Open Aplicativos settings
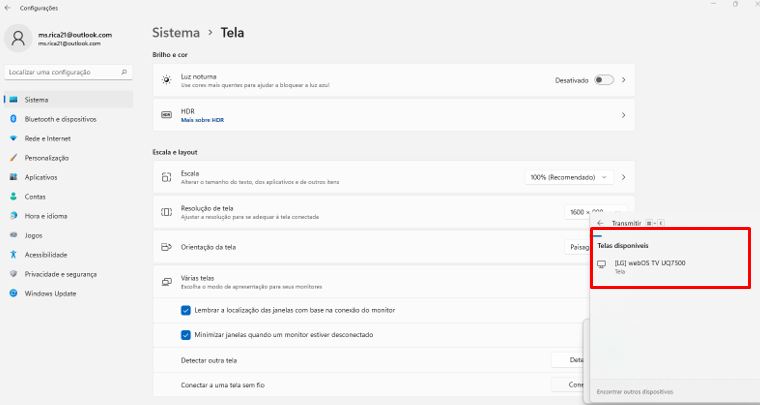760x405 pixels. tap(68, 177)
